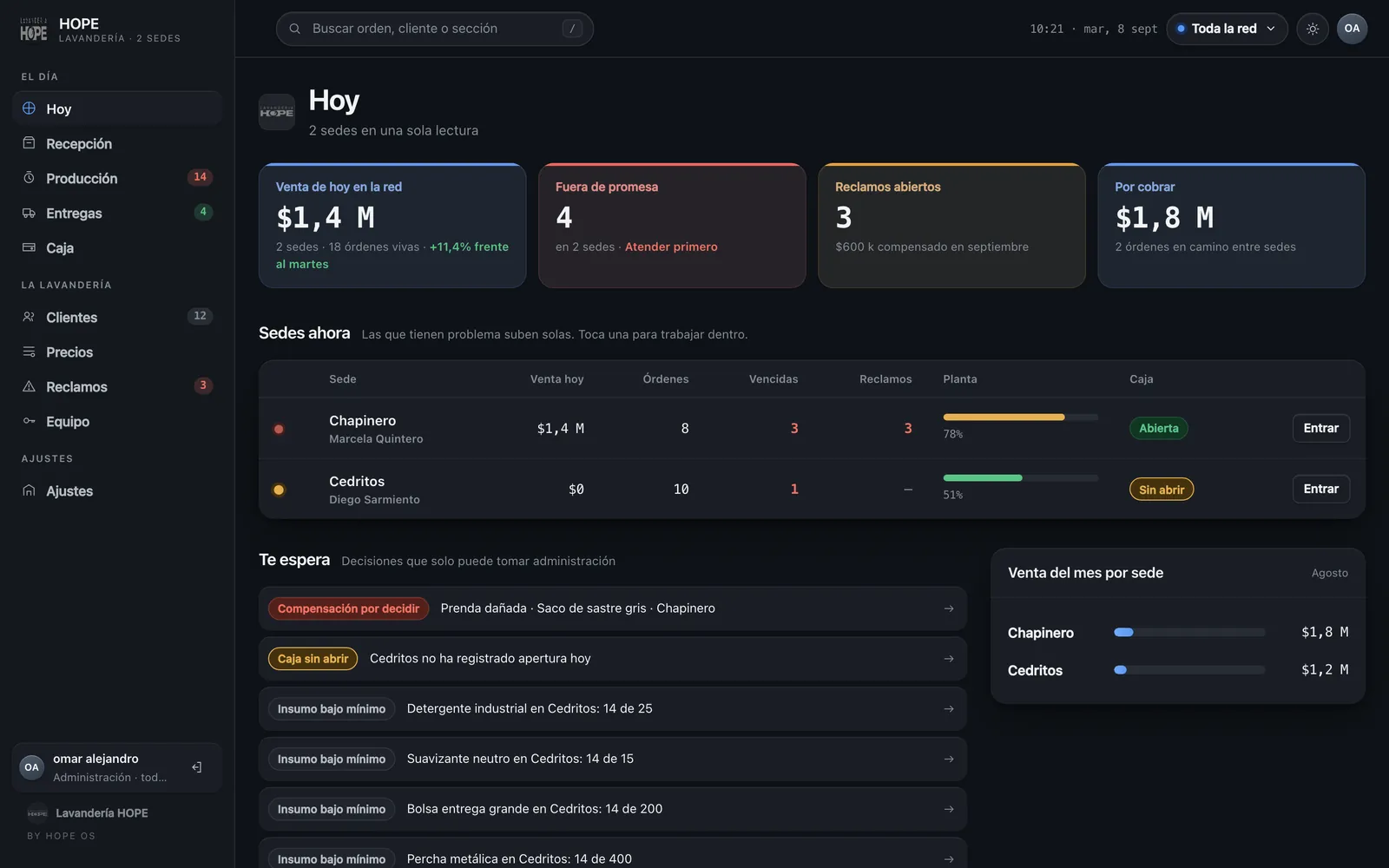Image resolution: width=1389 pixels, height=868 pixels.
Task: Click the Entregas truck icon
Action: [x=29, y=213]
